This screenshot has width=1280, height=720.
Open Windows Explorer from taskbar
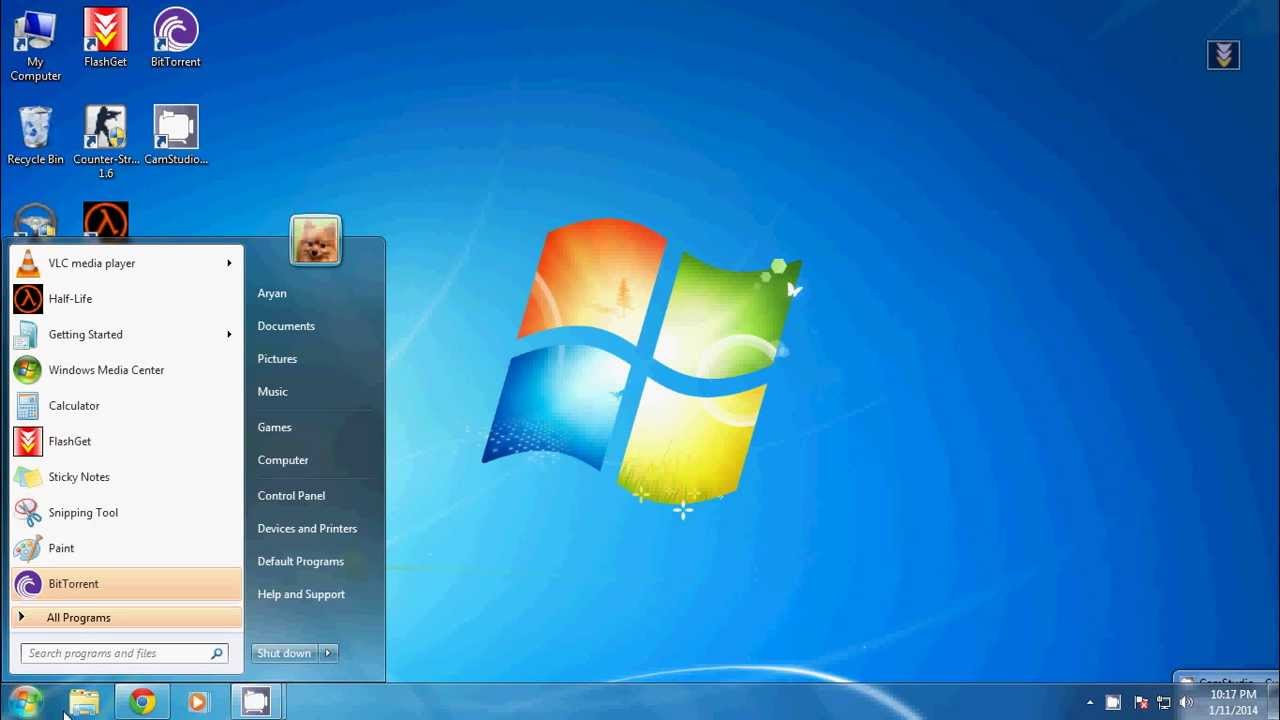[x=85, y=702]
